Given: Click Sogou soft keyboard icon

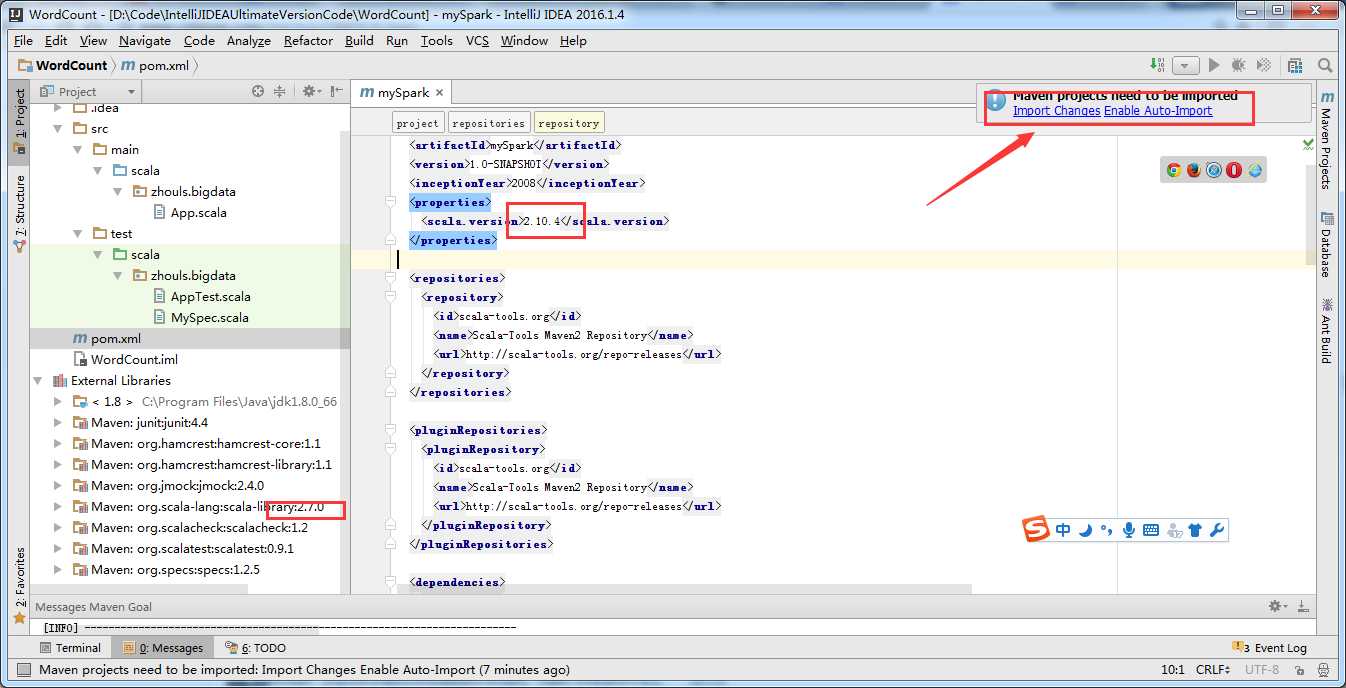Looking at the screenshot, I should point(1151,530).
